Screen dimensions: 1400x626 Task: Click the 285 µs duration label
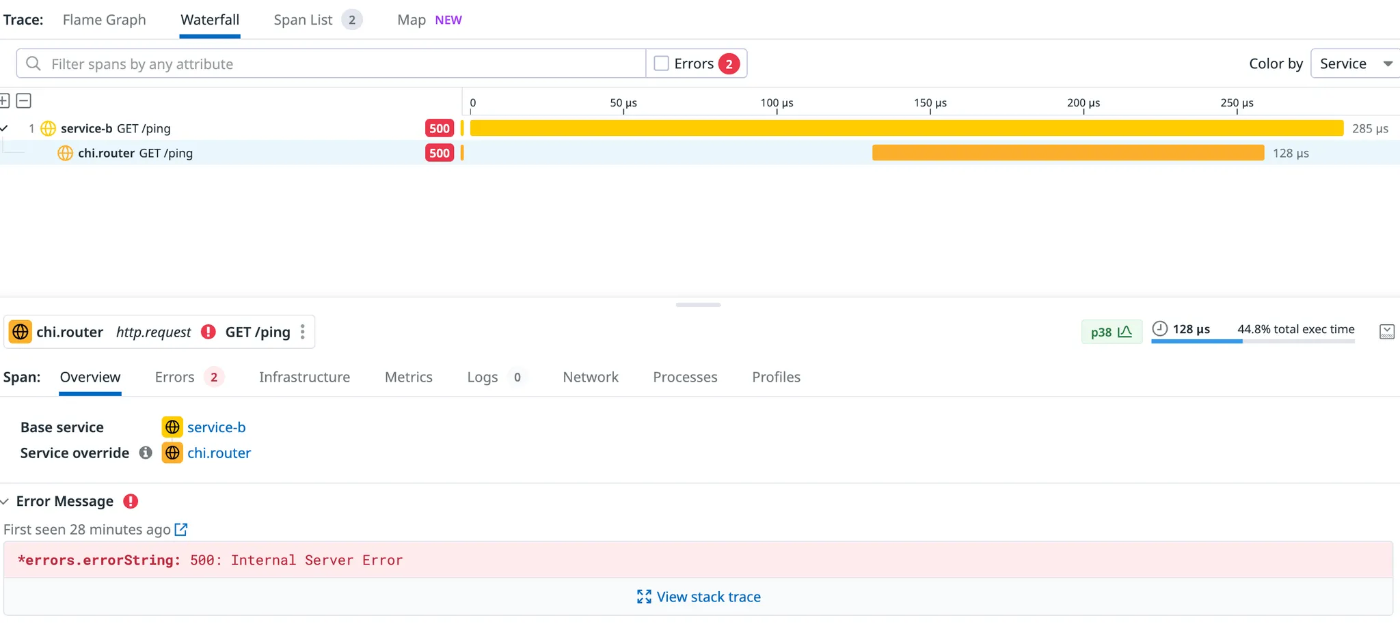point(1370,129)
